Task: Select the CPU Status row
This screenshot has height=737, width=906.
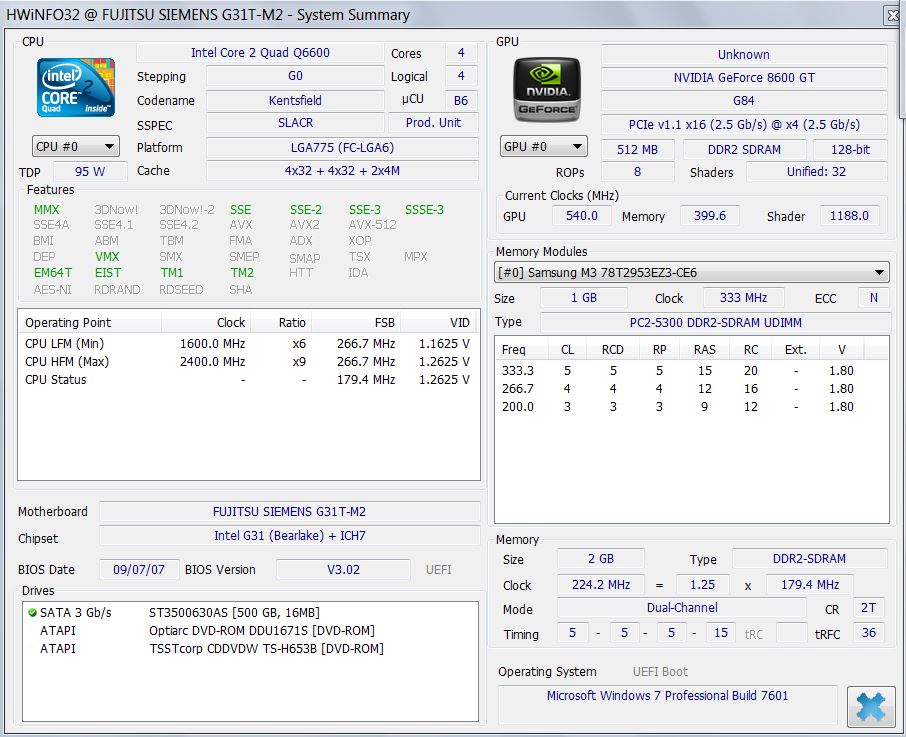Action: pyautogui.click(x=248, y=379)
